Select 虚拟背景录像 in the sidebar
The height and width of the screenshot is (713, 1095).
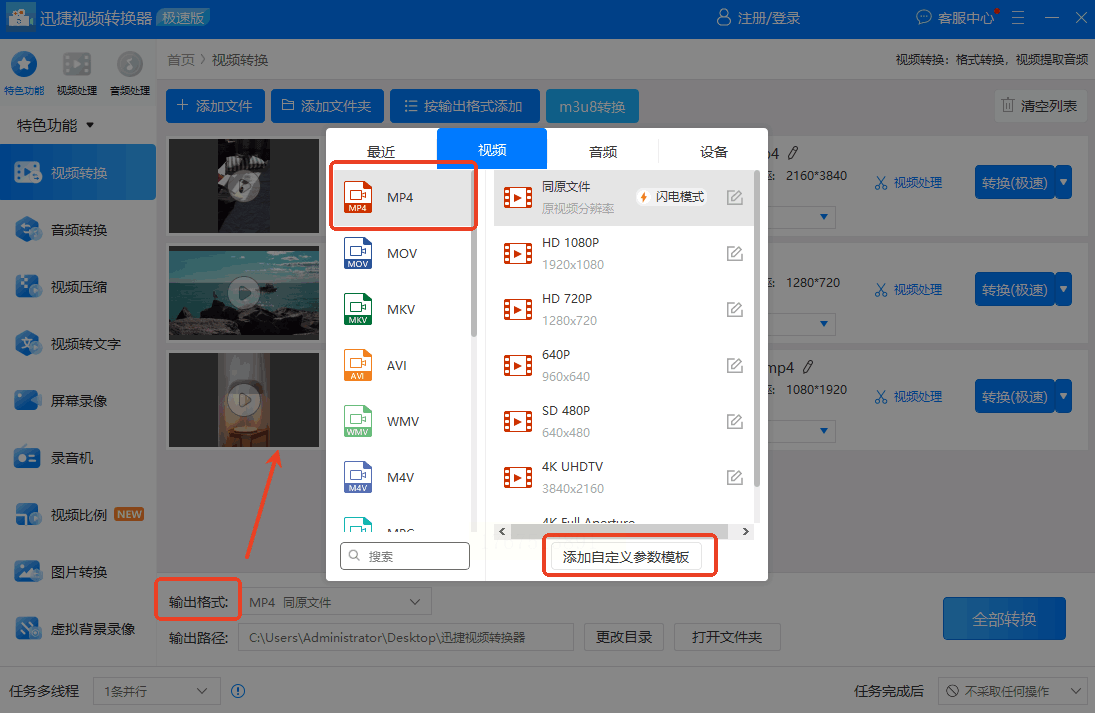tap(78, 629)
